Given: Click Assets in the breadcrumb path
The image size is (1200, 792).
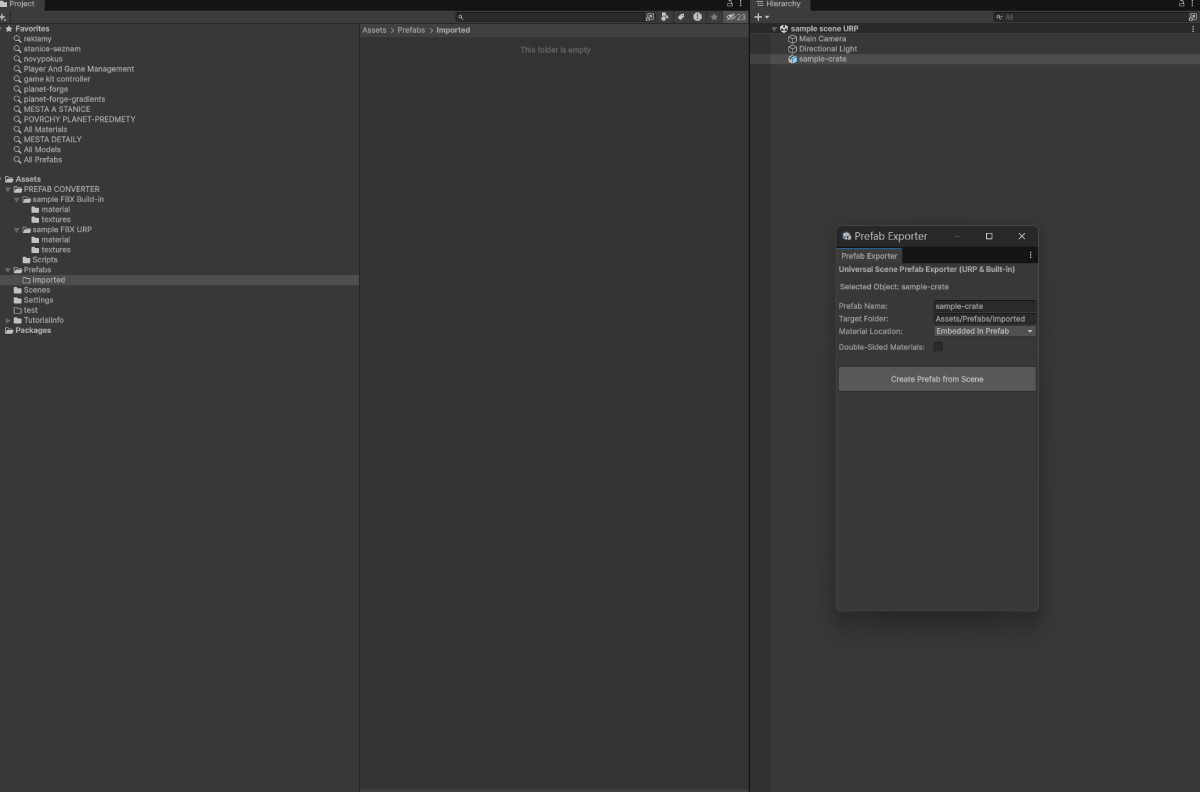Looking at the screenshot, I should pyautogui.click(x=374, y=30).
